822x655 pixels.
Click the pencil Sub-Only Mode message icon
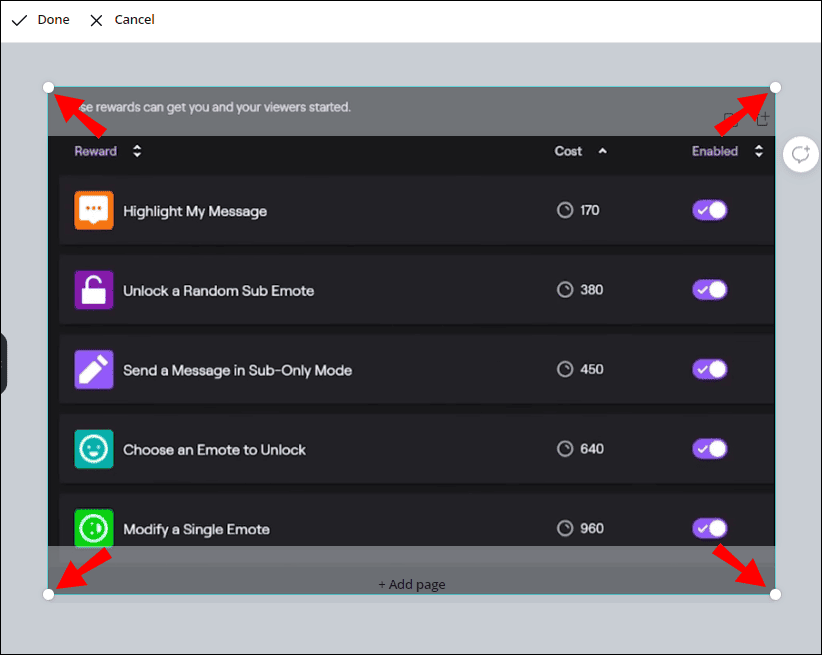pos(94,369)
